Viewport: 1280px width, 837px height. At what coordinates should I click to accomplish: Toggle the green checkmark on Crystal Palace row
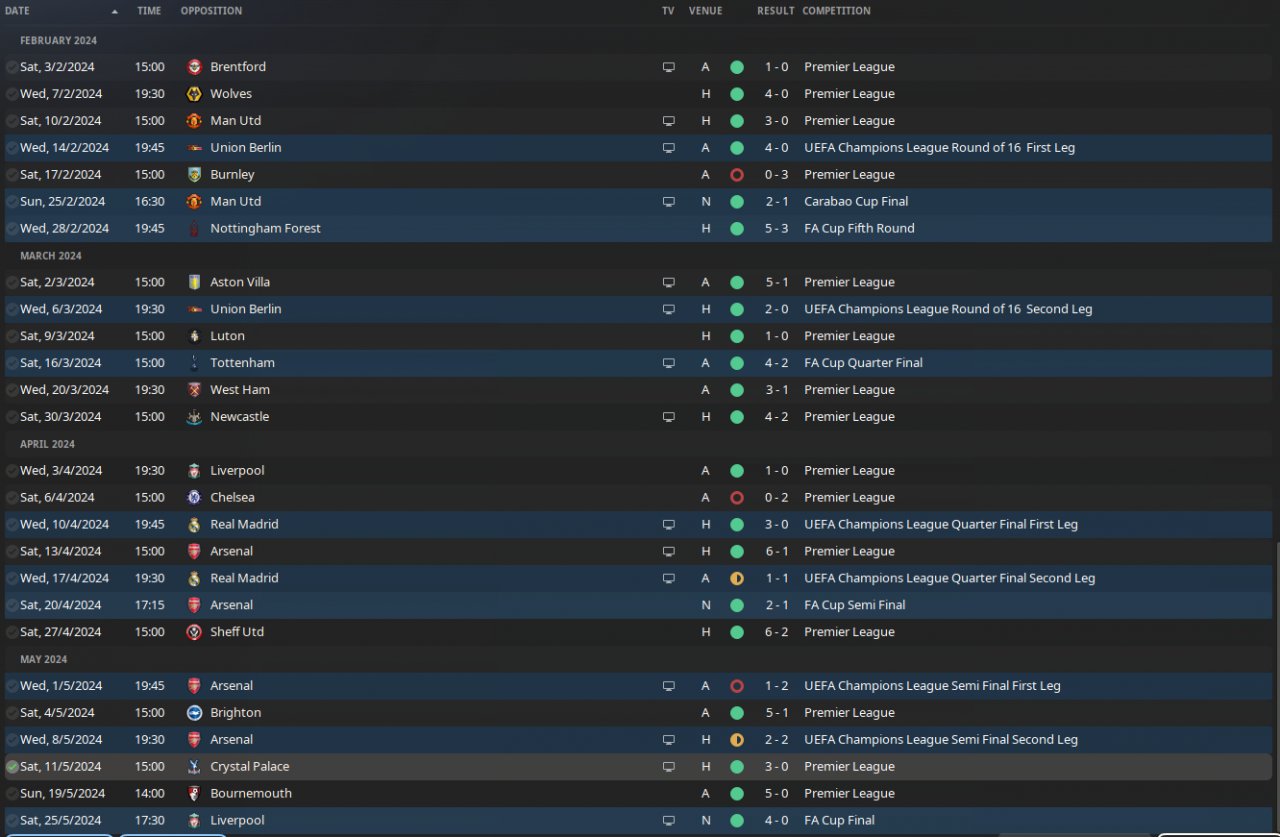click(x=12, y=767)
